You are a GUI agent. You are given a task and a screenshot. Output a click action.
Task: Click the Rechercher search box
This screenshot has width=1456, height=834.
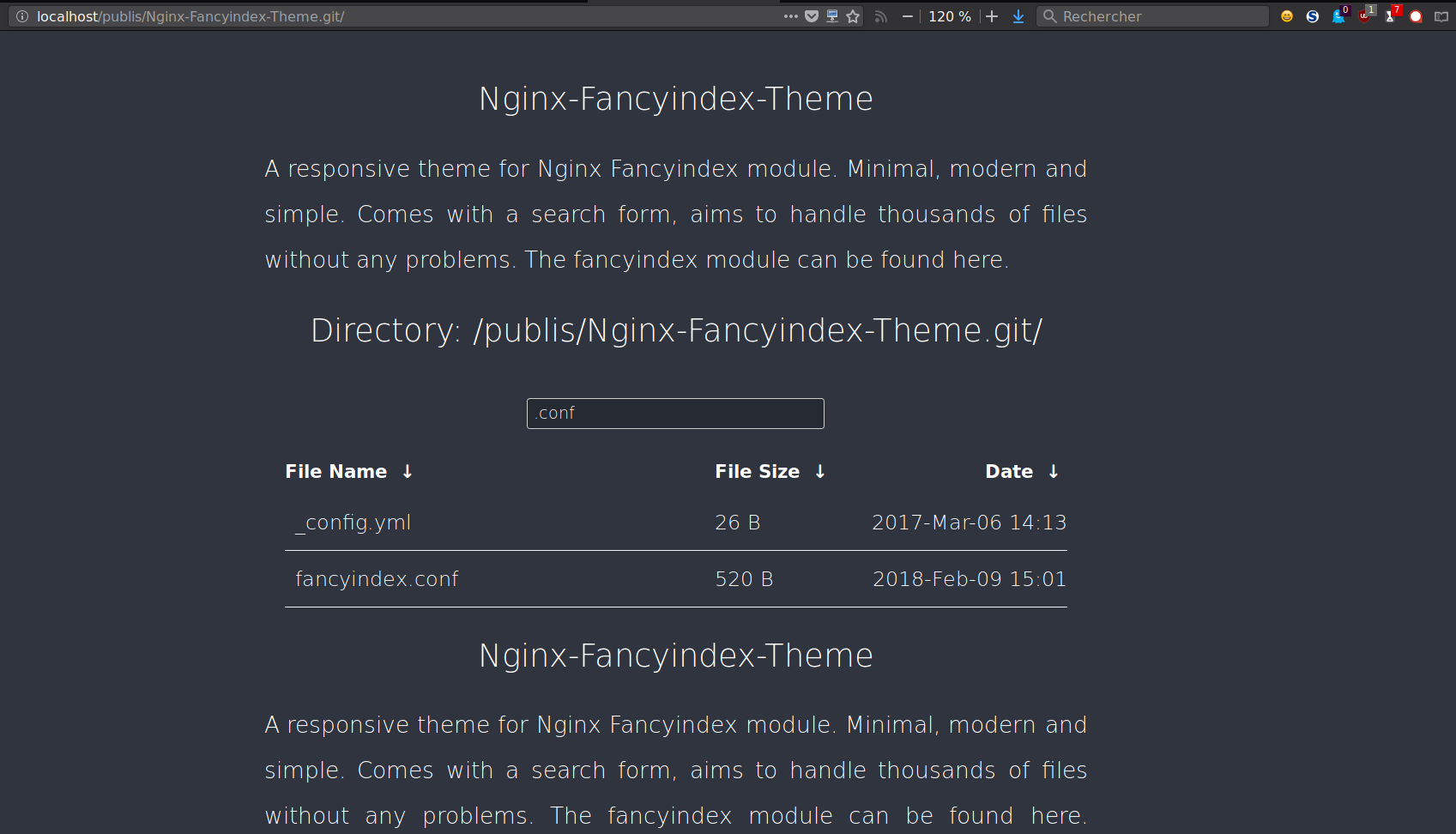[x=1152, y=16]
